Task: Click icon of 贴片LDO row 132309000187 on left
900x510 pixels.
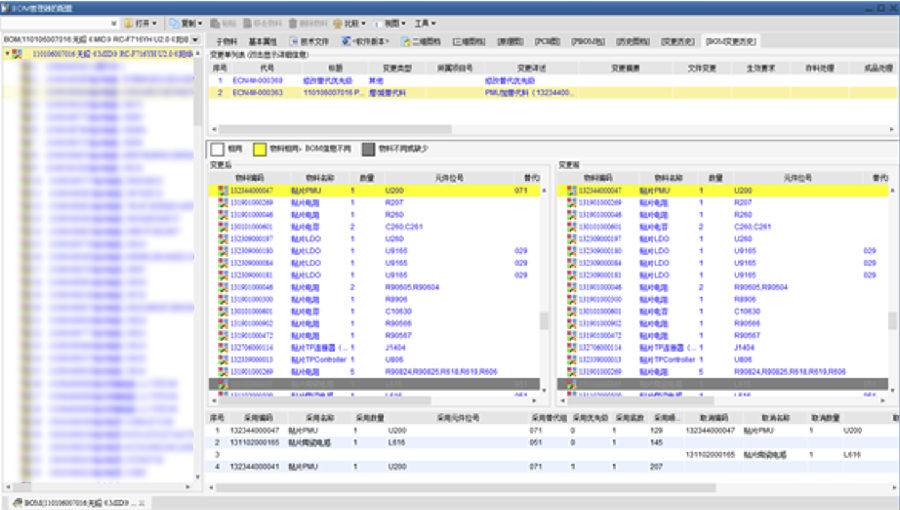Action: click(x=221, y=239)
